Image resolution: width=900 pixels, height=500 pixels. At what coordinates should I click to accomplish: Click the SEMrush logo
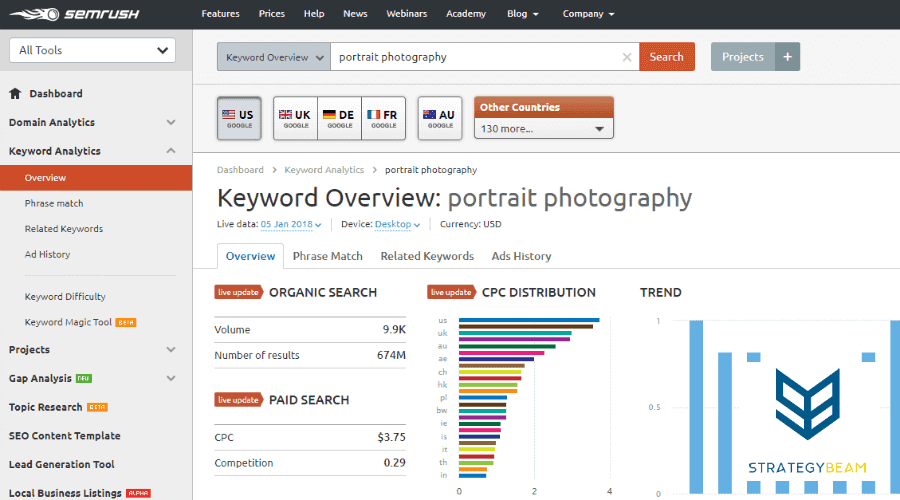[x=74, y=14]
